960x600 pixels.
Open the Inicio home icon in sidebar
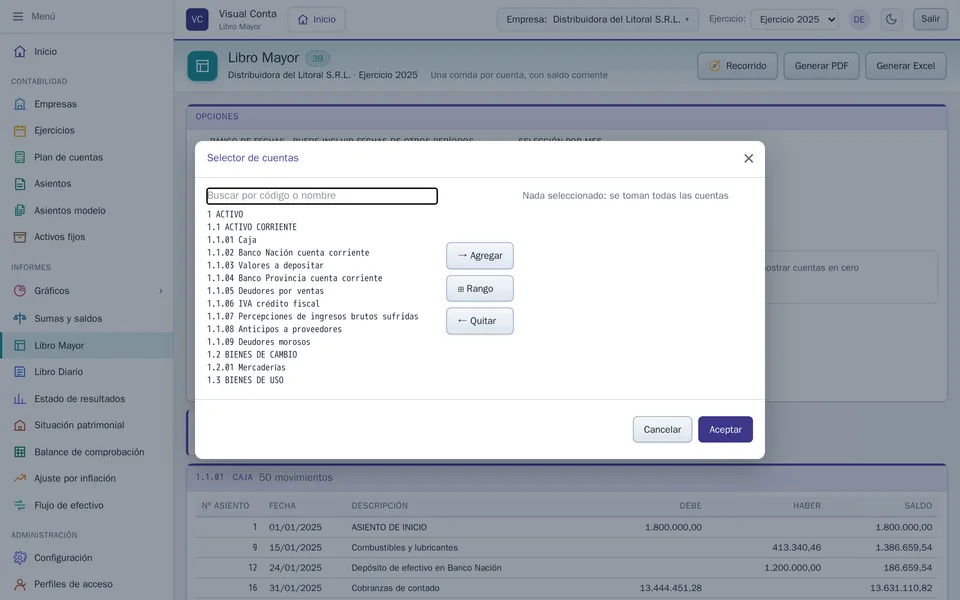20,51
